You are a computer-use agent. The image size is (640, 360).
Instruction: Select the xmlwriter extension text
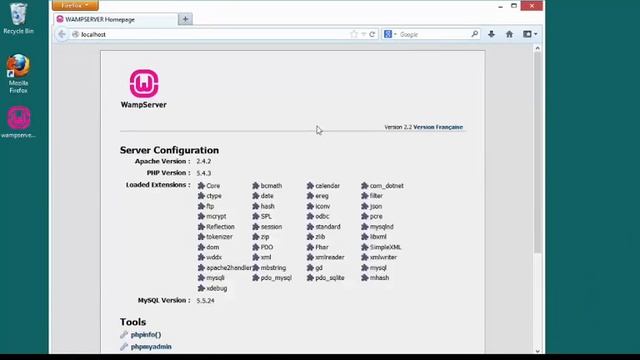pyautogui.click(x=383, y=258)
